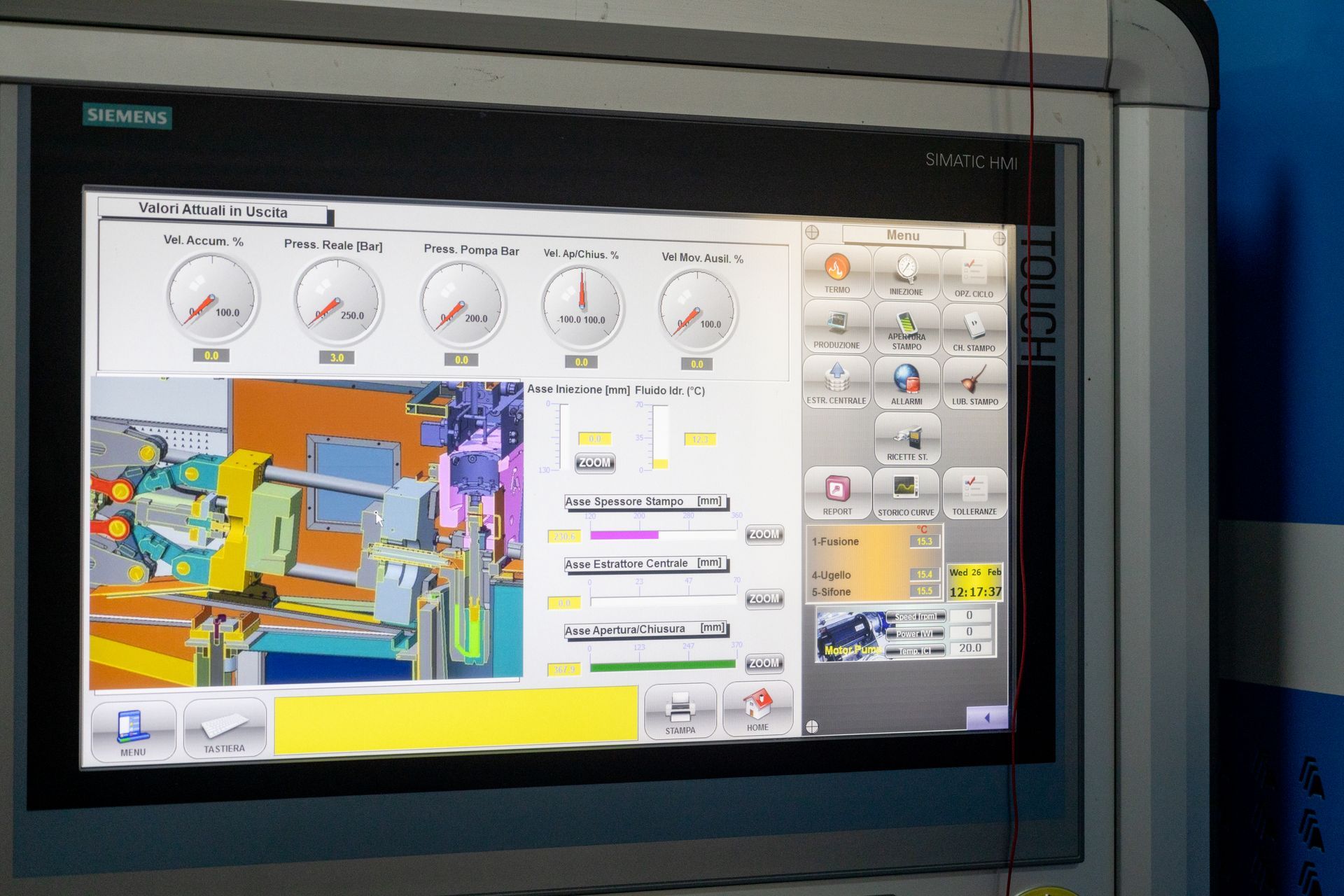Open LUB. STAMPO lubrication settings
Viewport: 1344px width, 896px height.
[974, 384]
